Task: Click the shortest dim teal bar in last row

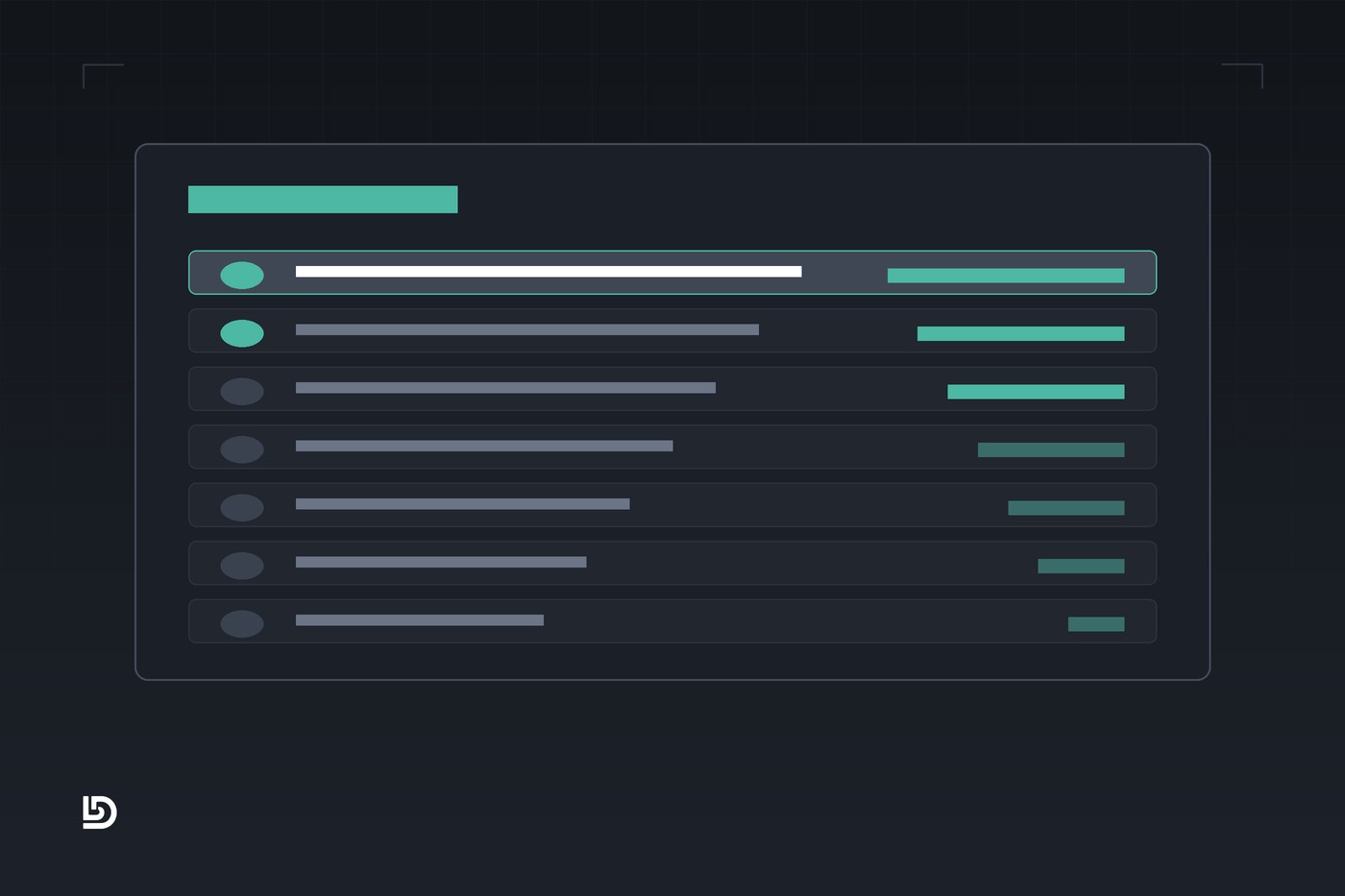Action: point(1096,624)
